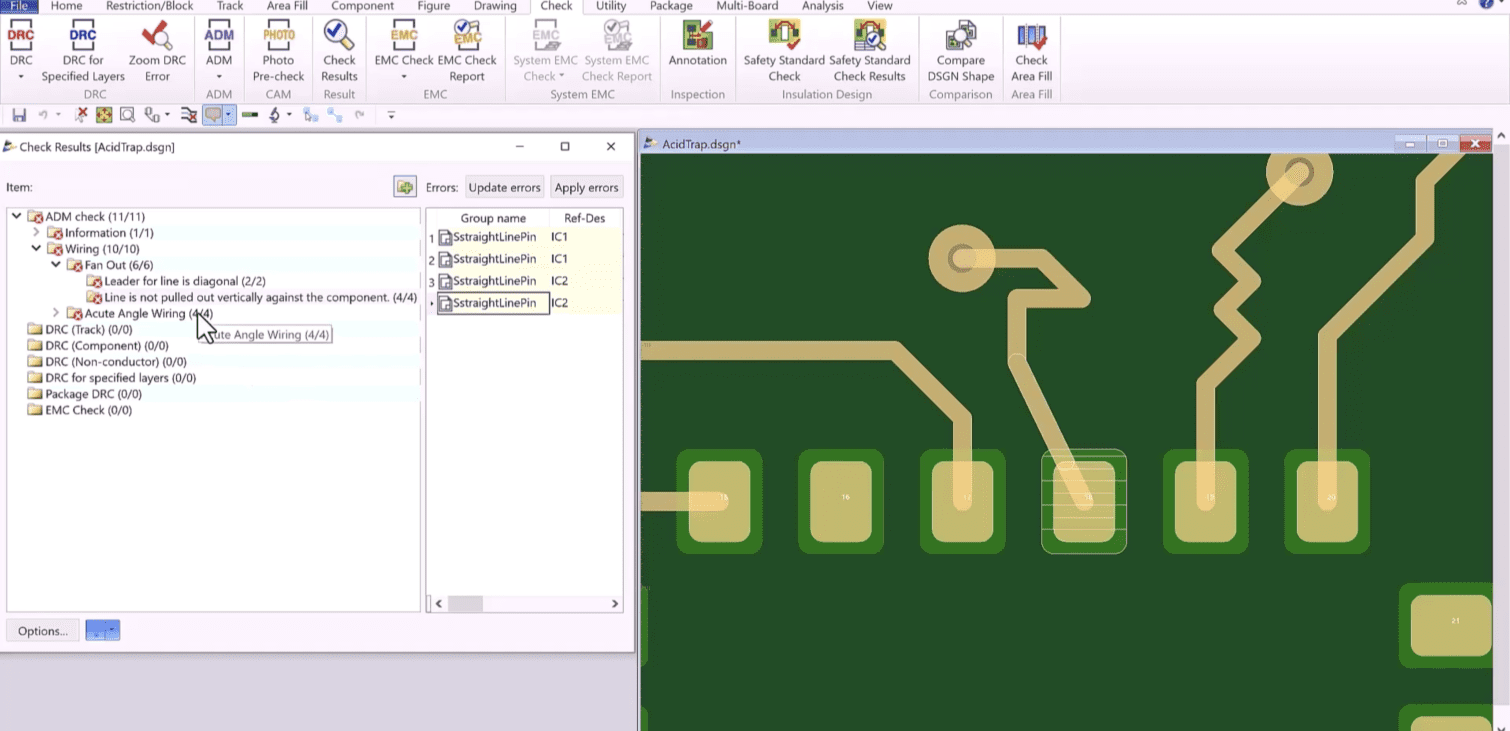Click right arrow of error list scrollbar
This screenshot has height=731, width=1510.
[x=615, y=604]
